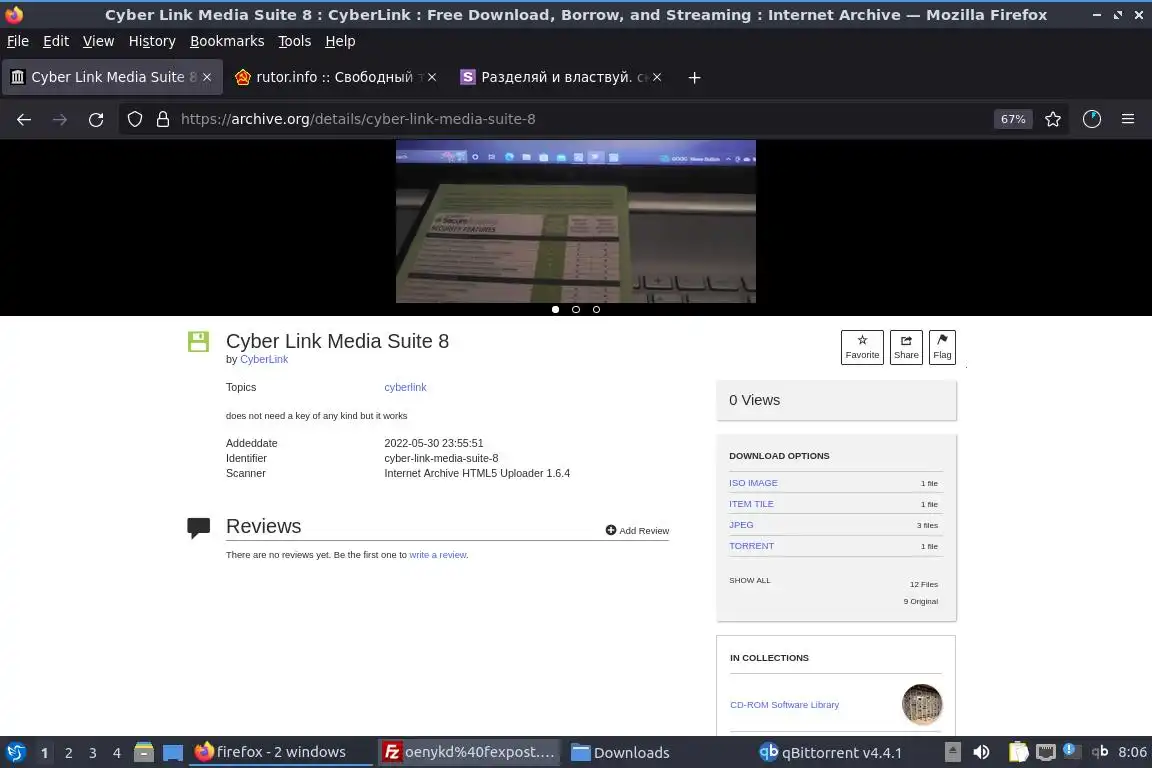The image size is (1152, 768).
Task: Open the tracking protection shield panel
Action: [134, 119]
